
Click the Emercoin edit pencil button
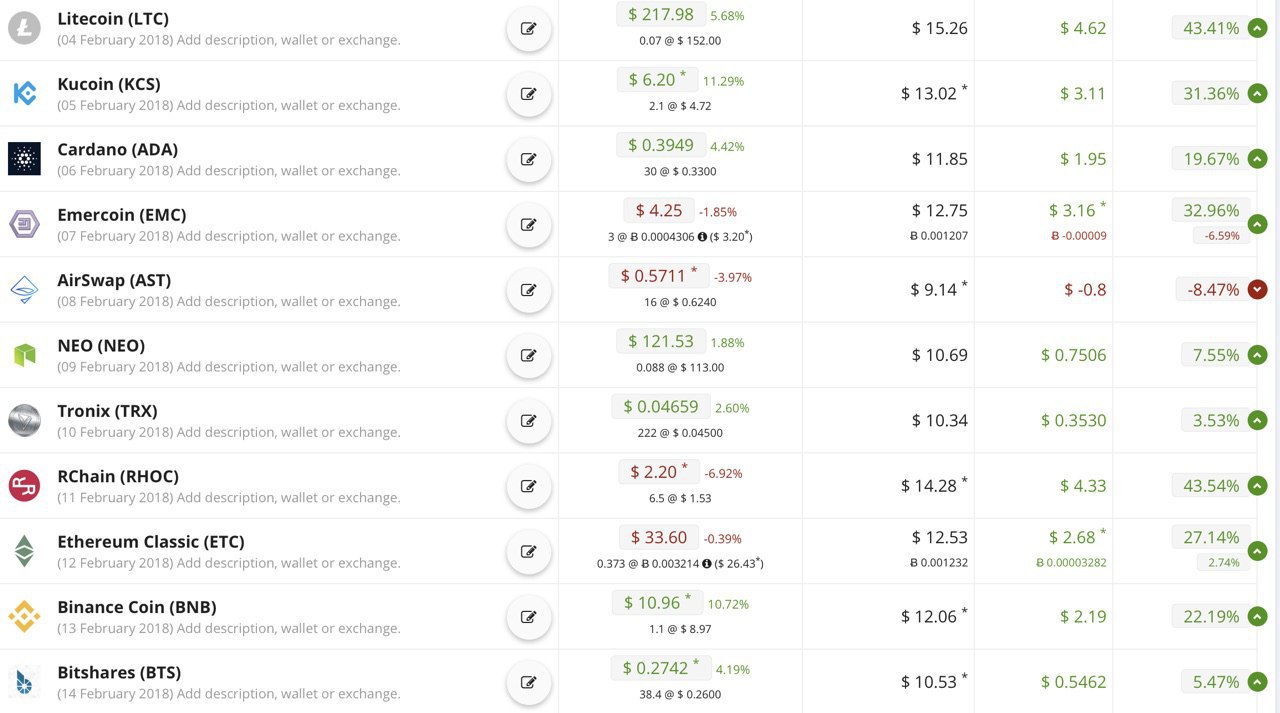point(529,225)
